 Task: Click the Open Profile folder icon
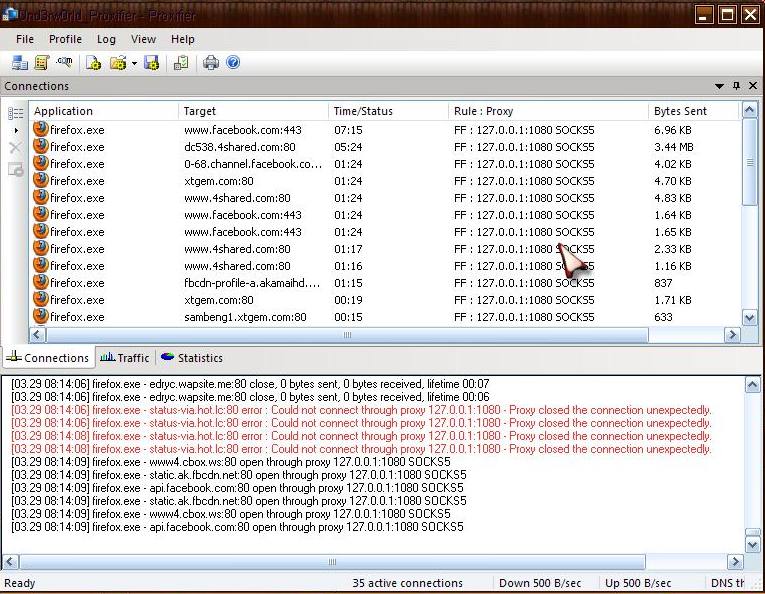(x=118, y=63)
